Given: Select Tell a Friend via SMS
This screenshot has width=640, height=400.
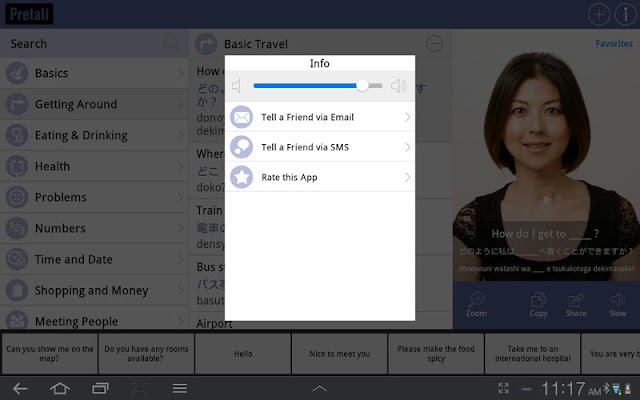Looking at the screenshot, I should coord(320,147).
